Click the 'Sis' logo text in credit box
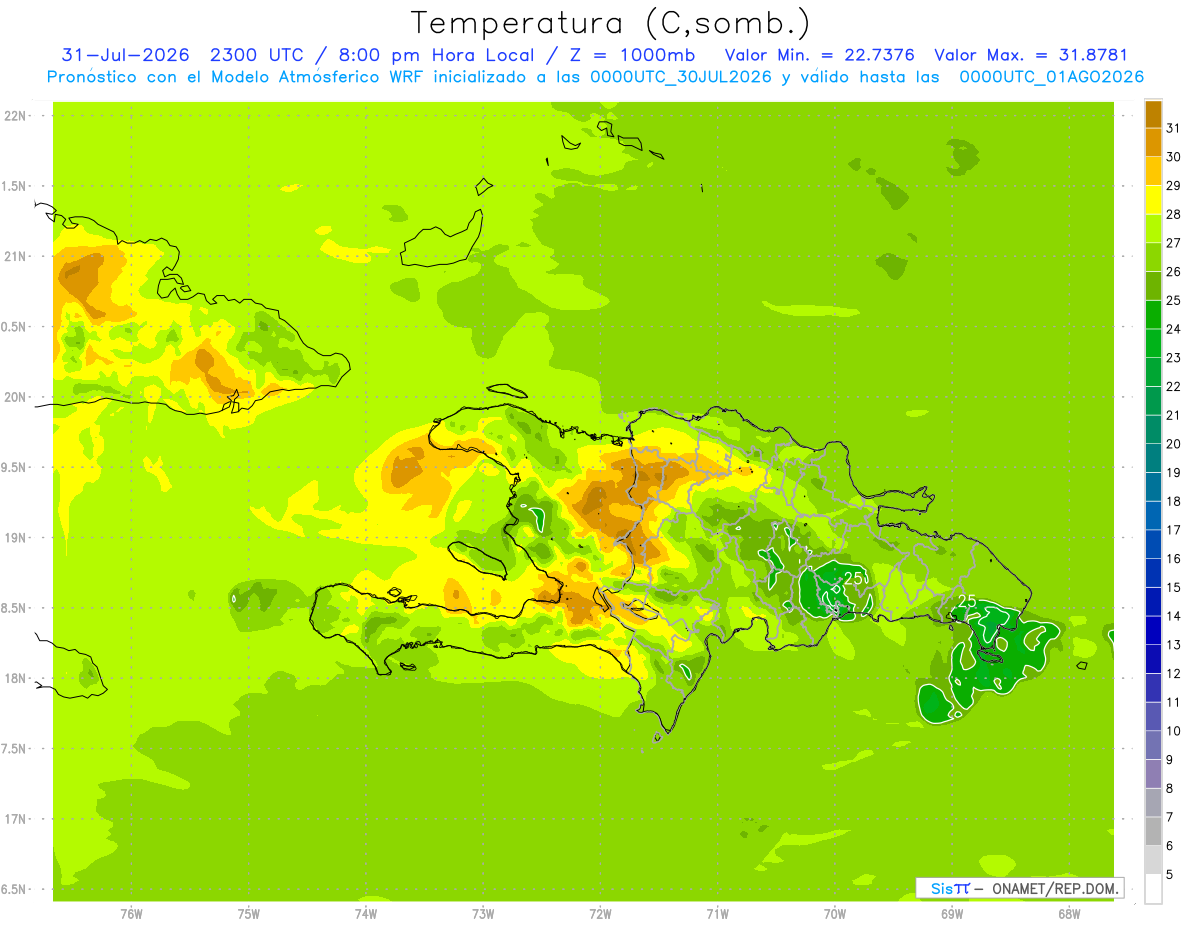Image resolution: width=1200 pixels, height=927 pixels. (x=940, y=888)
